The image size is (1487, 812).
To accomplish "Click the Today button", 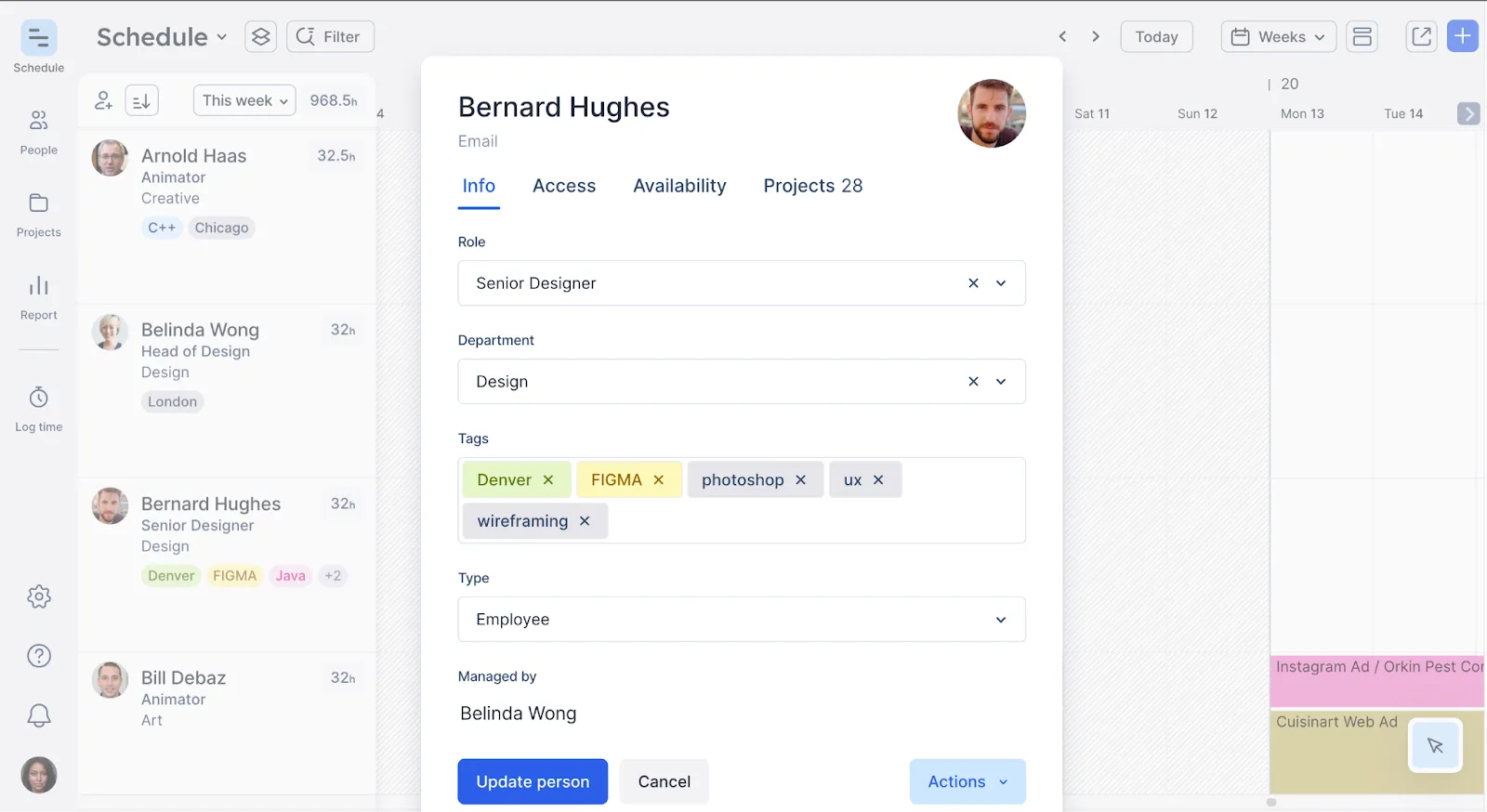I will [x=1156, y=36].
